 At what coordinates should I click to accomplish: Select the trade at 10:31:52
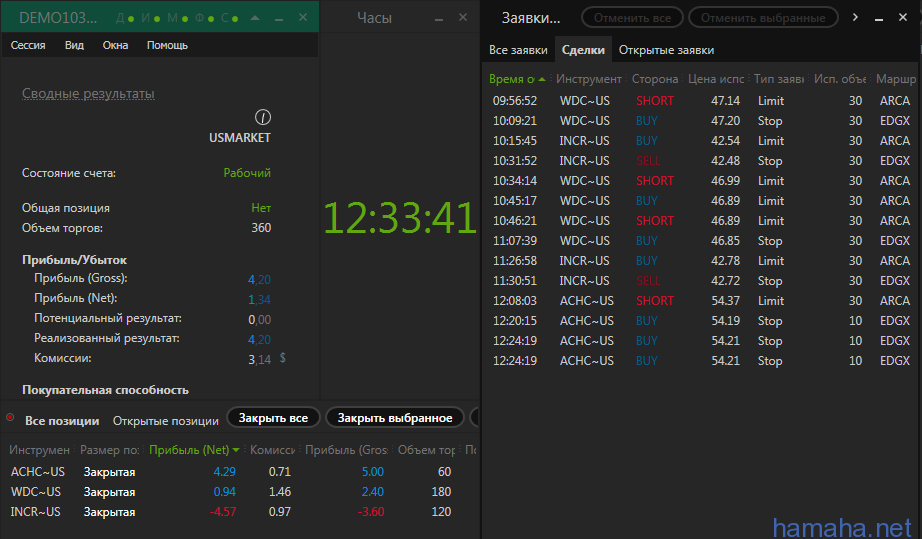tap(701, 160)
